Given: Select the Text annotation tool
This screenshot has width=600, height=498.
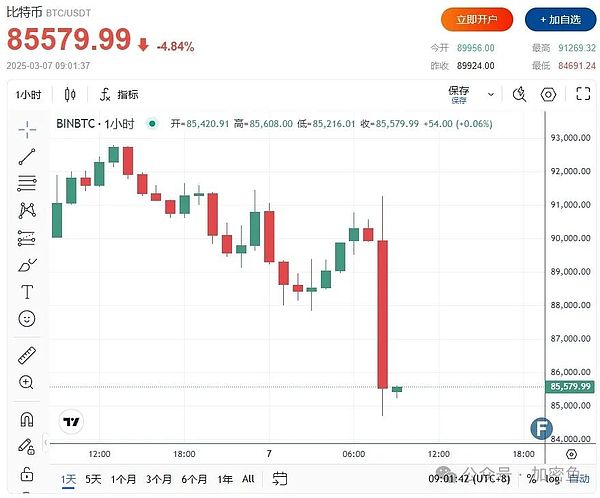Looking at the screenshot, I should click(27, 292).
